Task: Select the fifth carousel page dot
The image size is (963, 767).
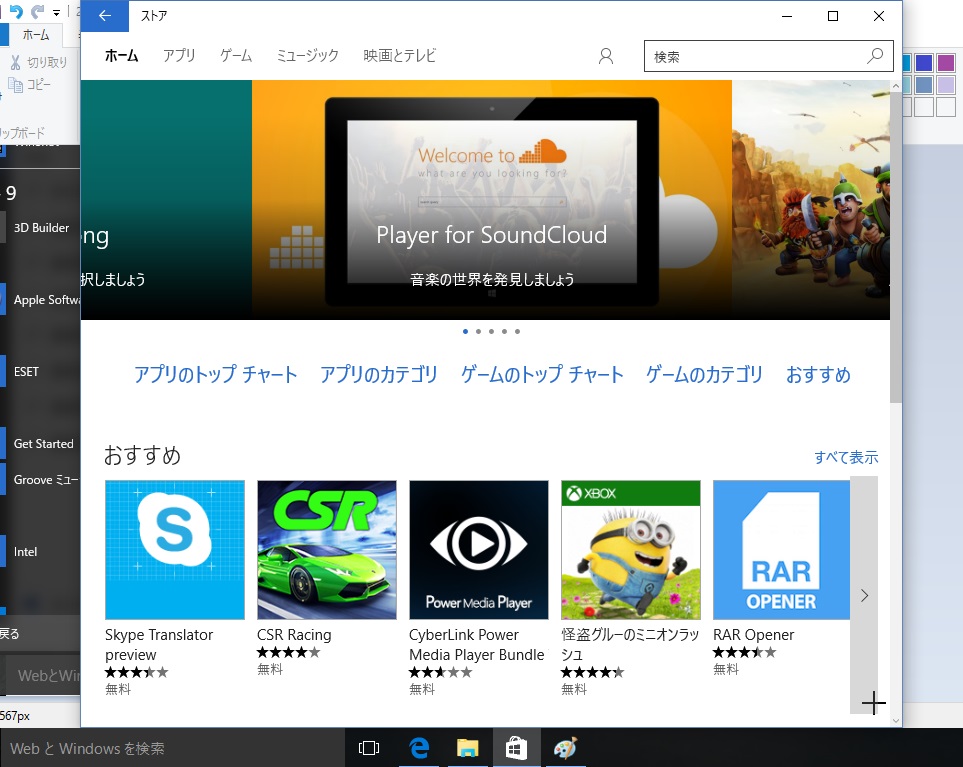Action: point(518,332)
